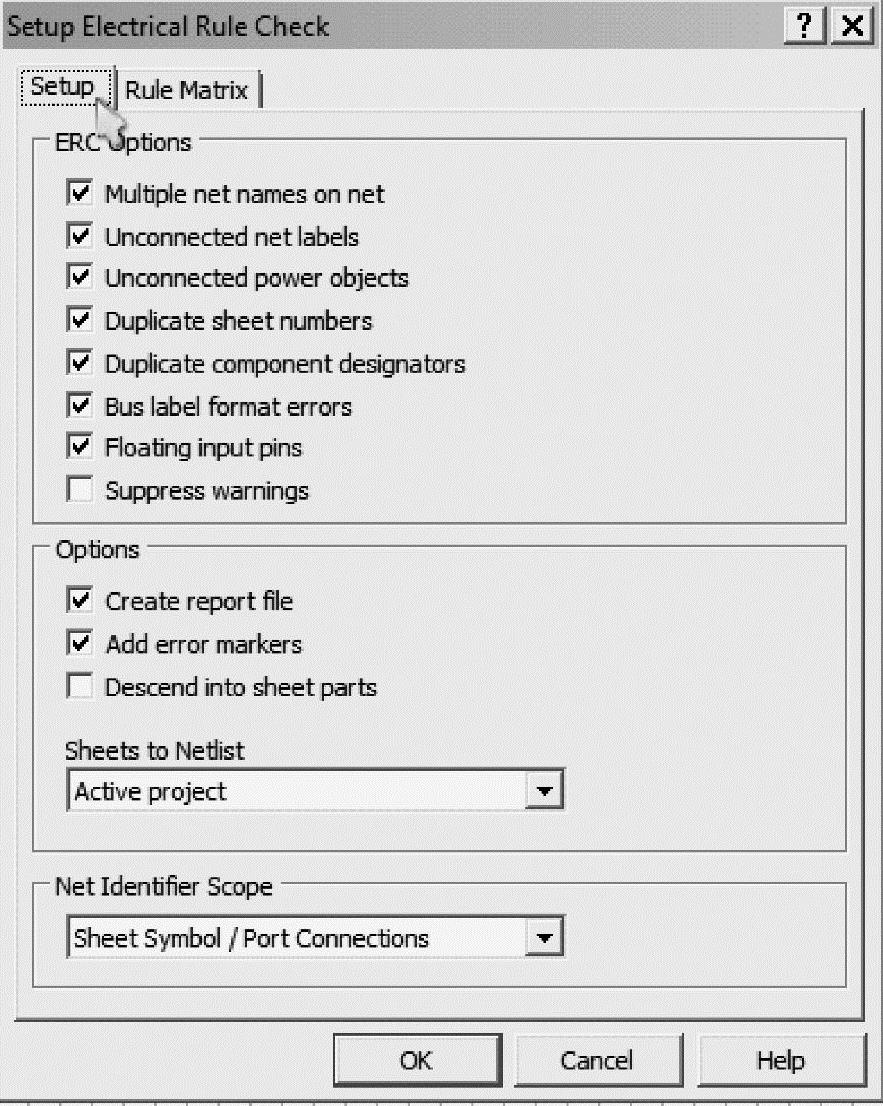883x1106 pixels.
Task: Close the Setup Electrical Rule Check dialog
Action: pos(850,26)
